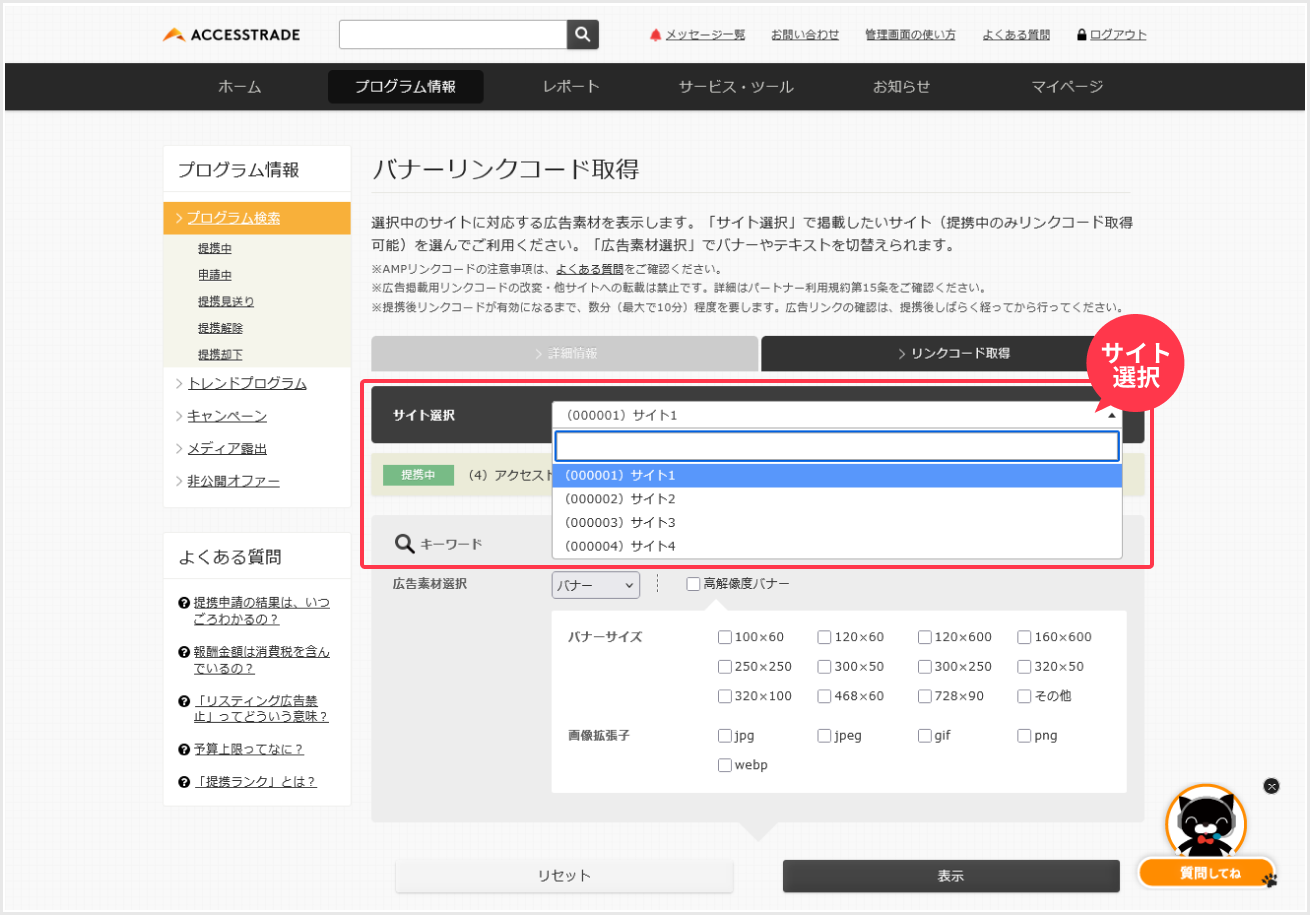The width and height of the screenshot is (1310, 915).
Task: Select (000004) サイト4 option
Action: (837, 546)
